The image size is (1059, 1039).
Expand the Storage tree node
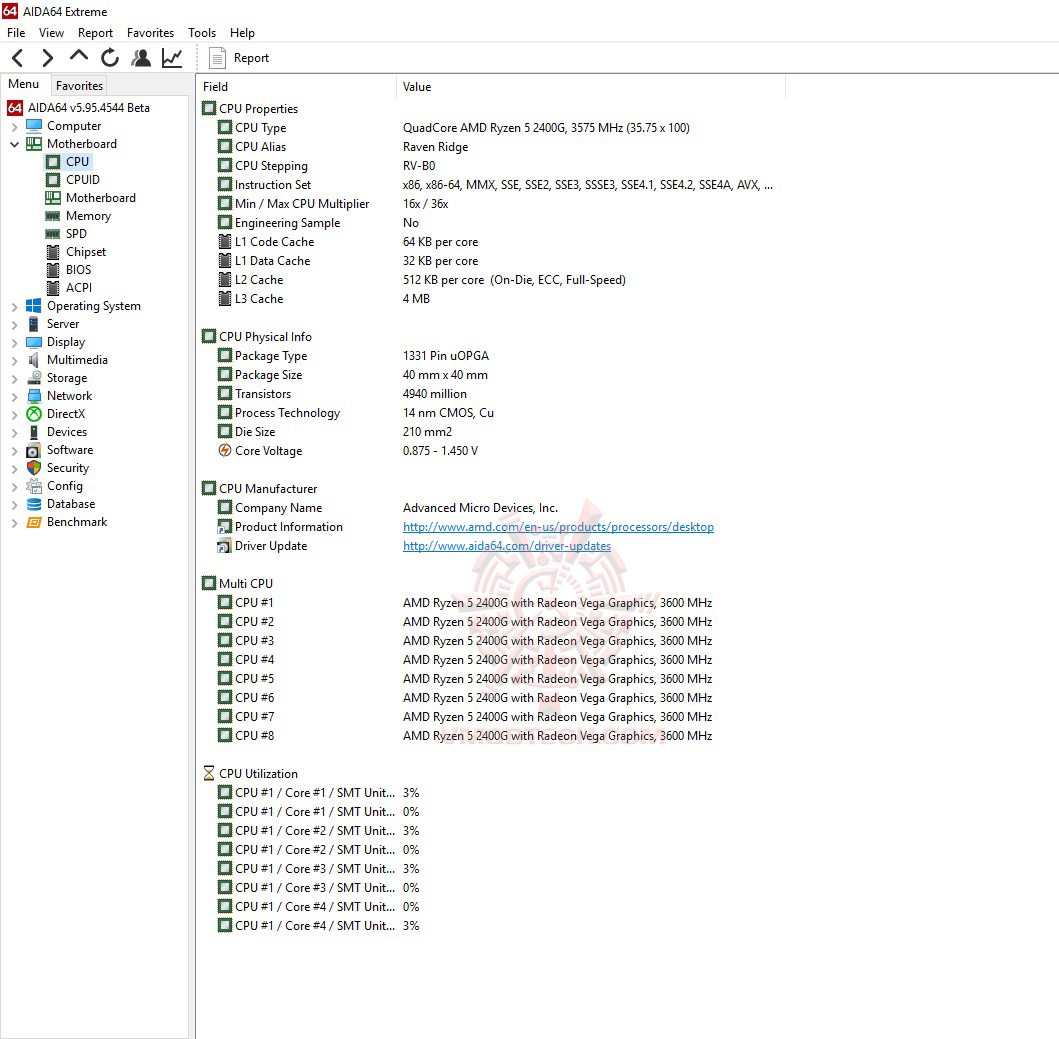point(14,378)
